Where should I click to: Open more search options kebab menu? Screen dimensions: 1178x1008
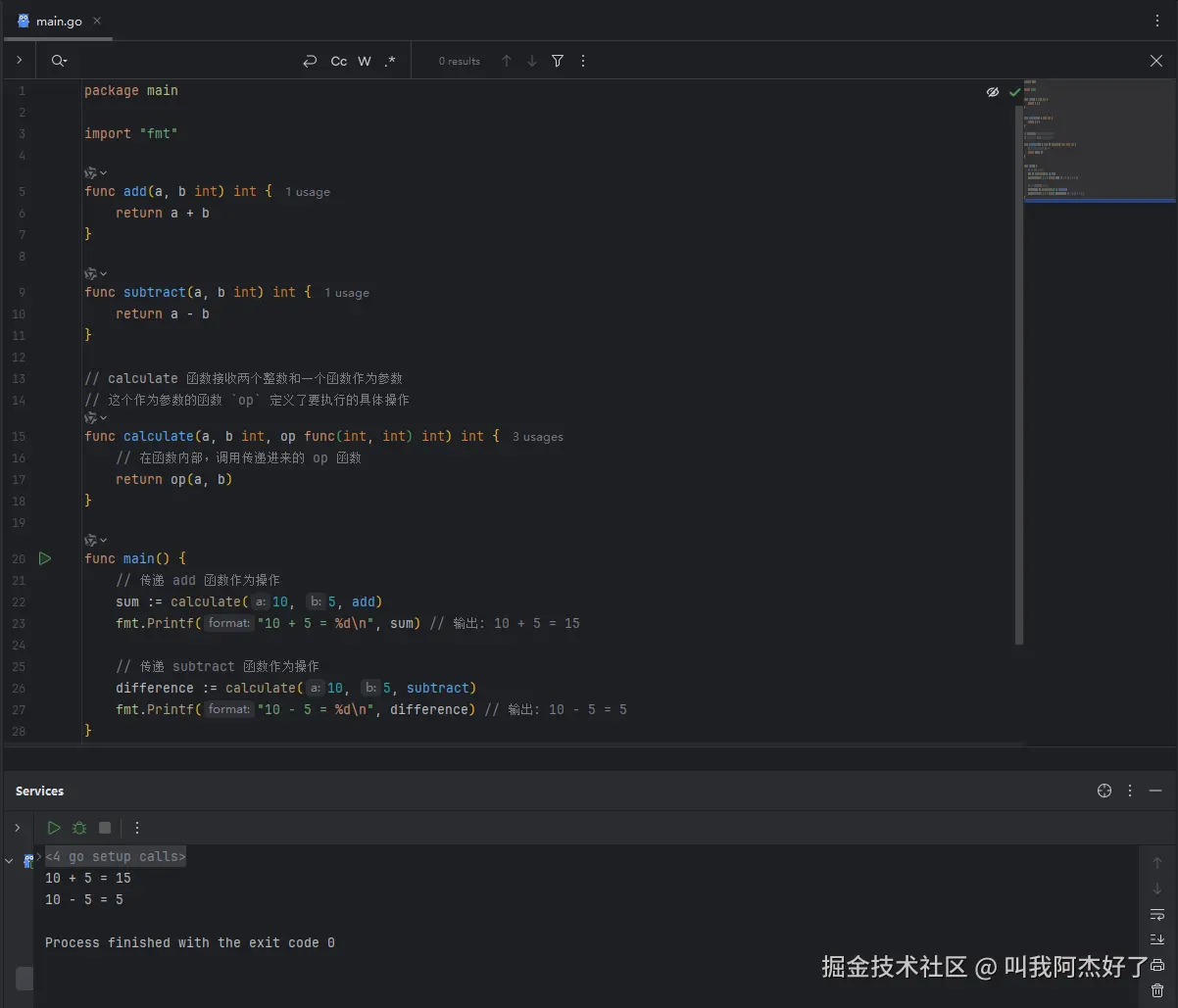[x=583, y=61]
